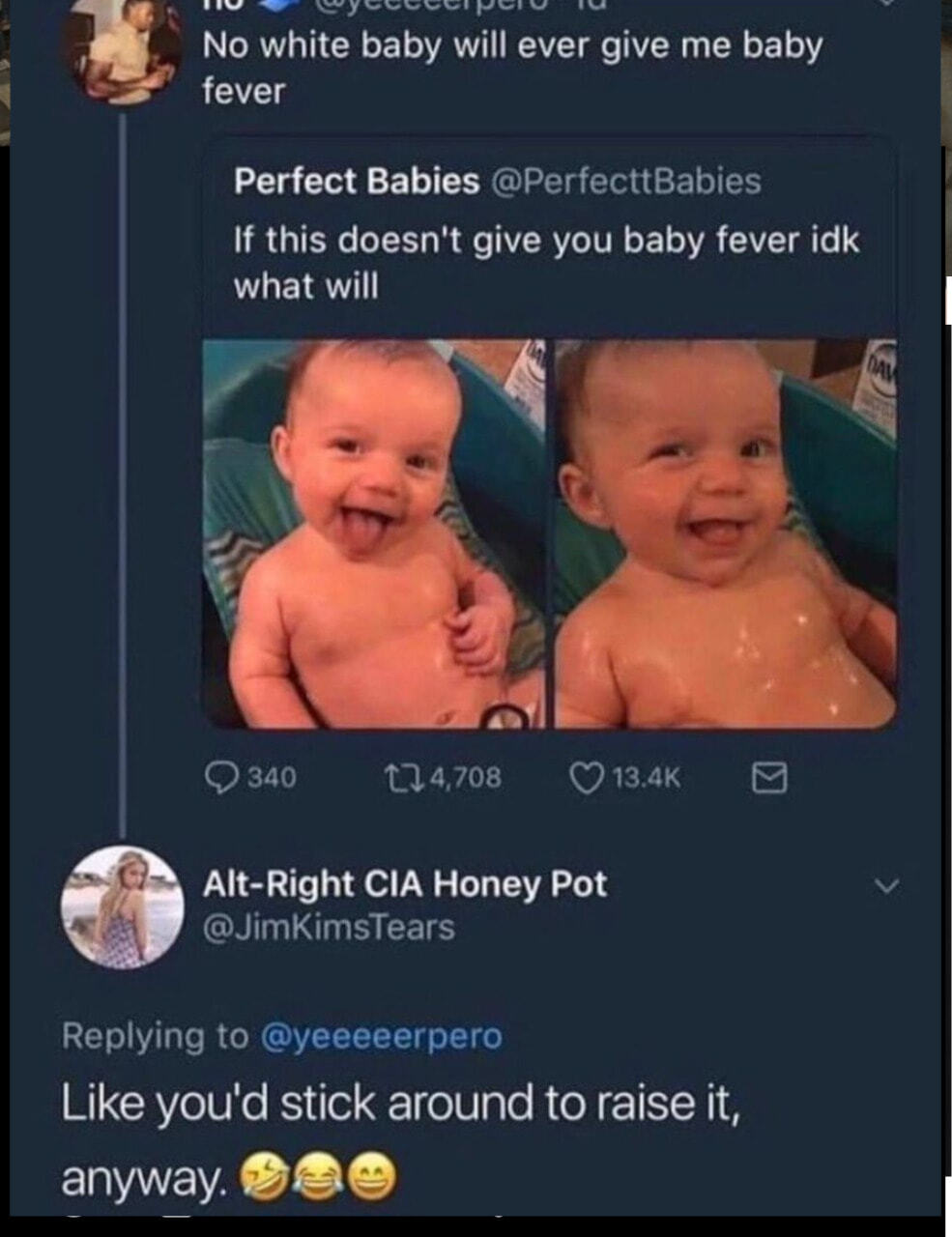Open the quoted tweet text about baby fever
The height and width of the screenshot is (1237, 952).
click(x=546, y=263)
